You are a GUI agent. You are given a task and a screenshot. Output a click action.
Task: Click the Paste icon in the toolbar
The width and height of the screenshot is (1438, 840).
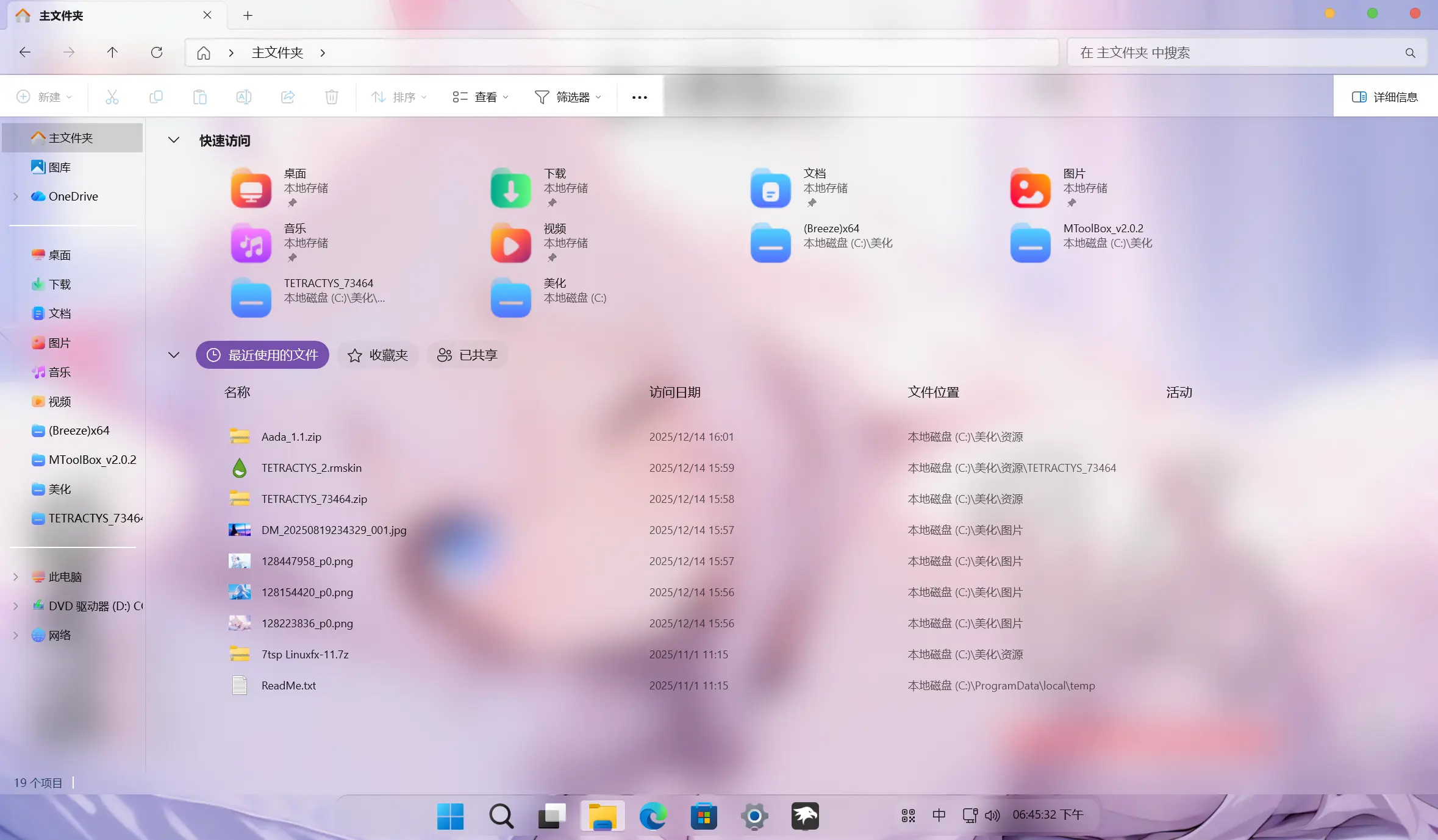(x=200, y=96)
